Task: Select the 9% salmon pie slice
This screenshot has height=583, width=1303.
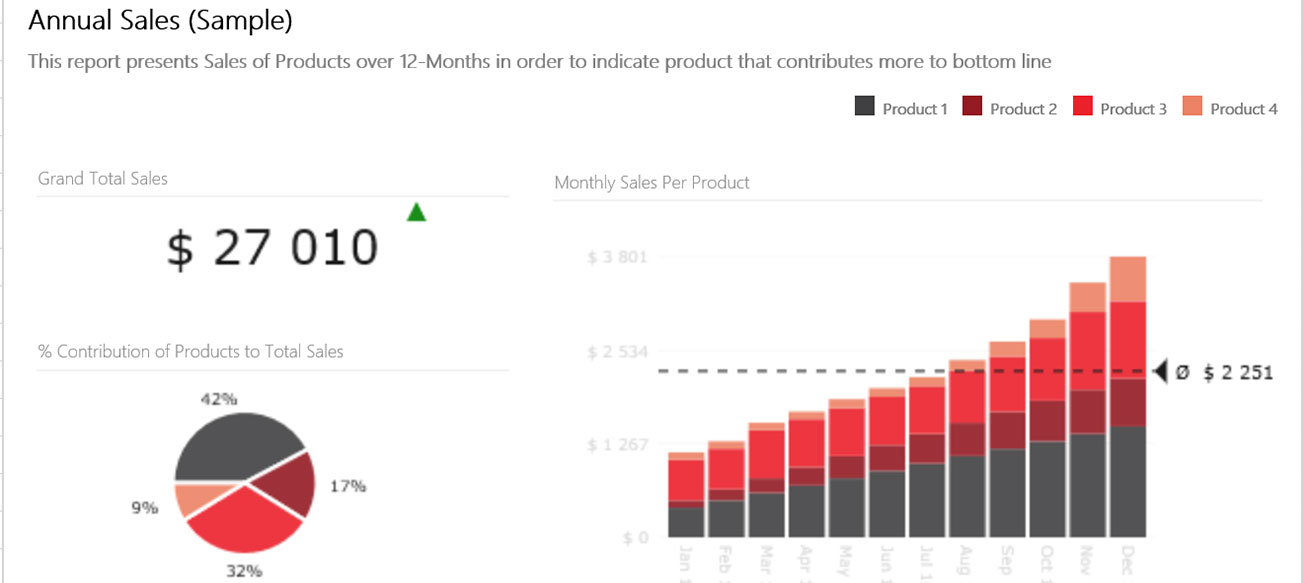Action: (x=193, y=498)
